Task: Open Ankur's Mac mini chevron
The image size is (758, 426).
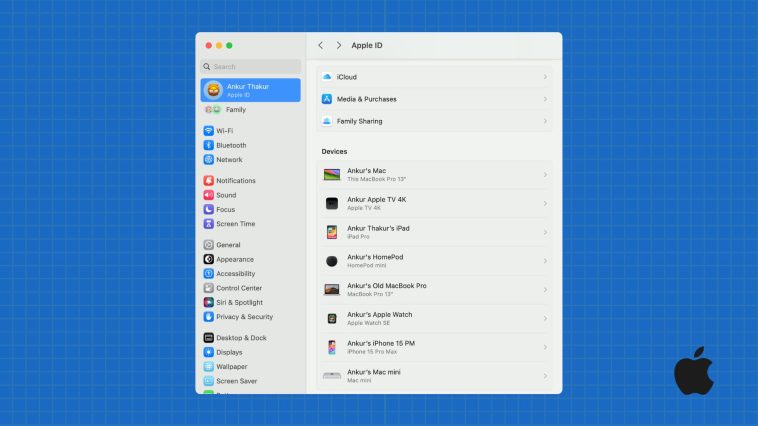Action: click(545, 376)
